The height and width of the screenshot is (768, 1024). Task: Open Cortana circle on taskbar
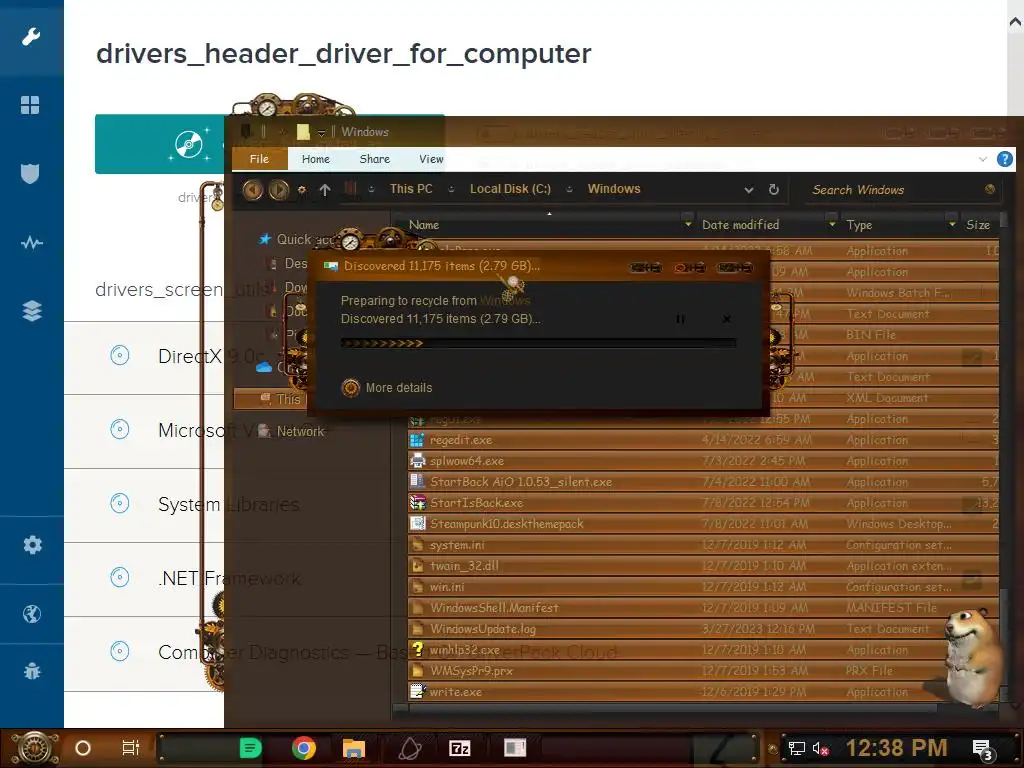(83, 748)
